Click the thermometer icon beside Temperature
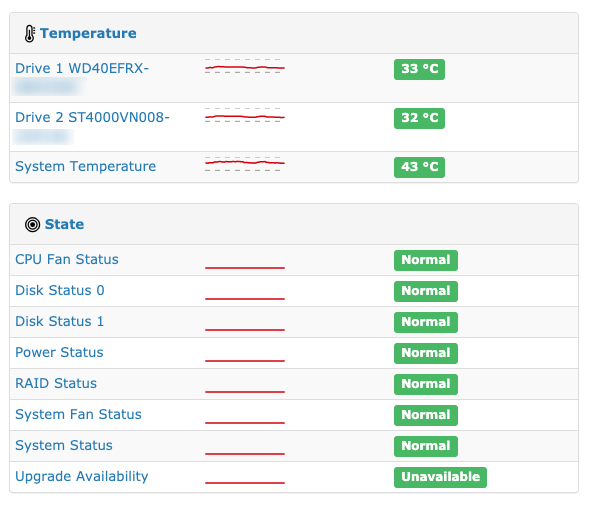This screenshot has height=505, width=591. coord(30,34)
